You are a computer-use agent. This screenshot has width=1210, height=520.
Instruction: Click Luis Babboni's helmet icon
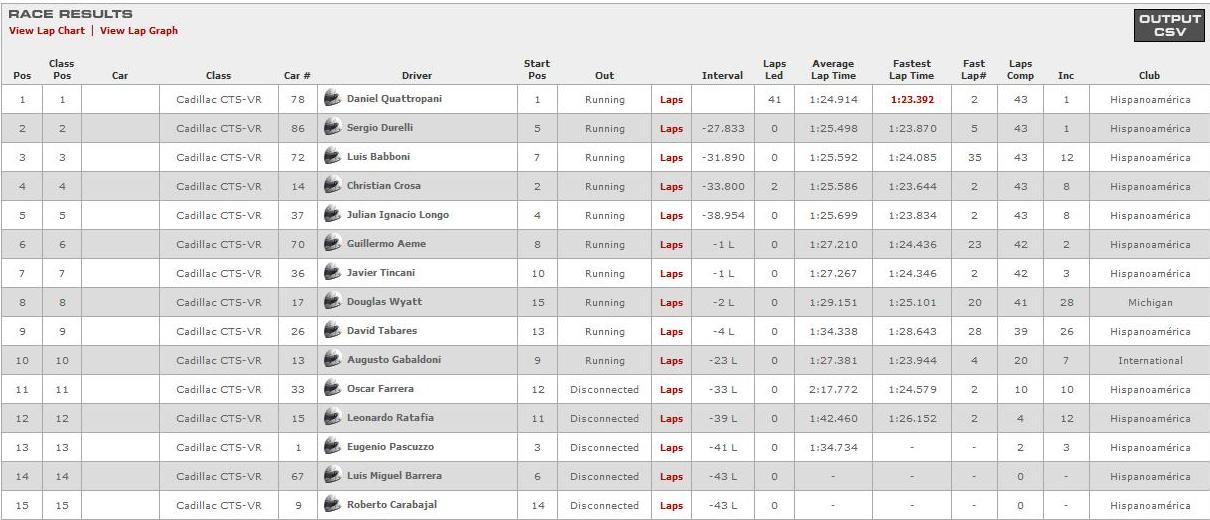(333, 157)
